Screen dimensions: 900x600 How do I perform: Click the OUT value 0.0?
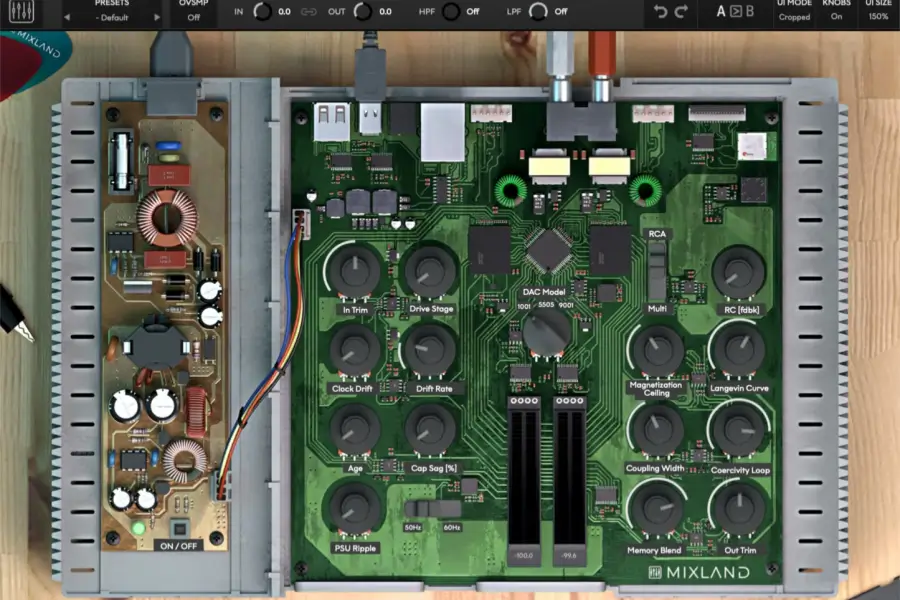click(x=385, y=11)
